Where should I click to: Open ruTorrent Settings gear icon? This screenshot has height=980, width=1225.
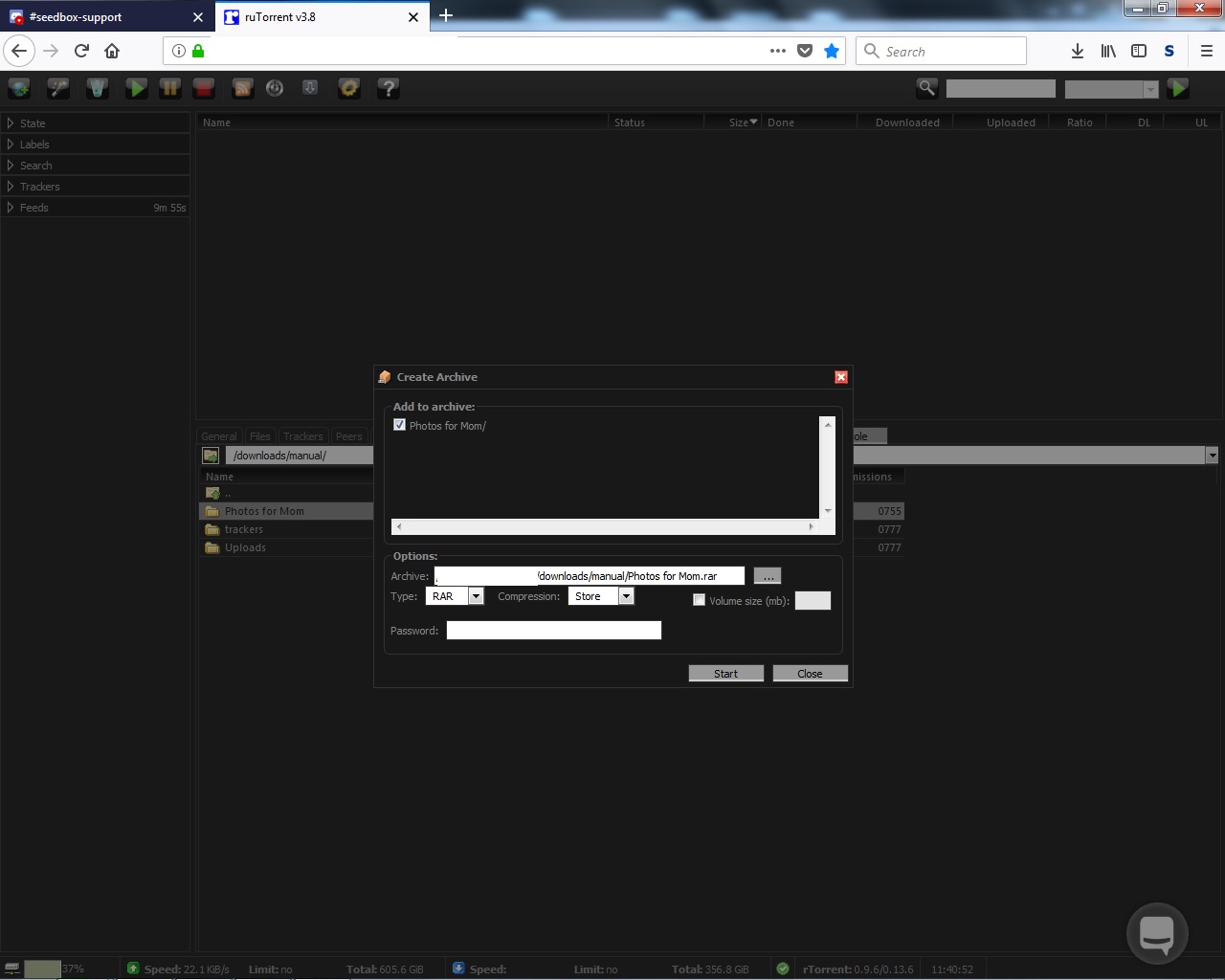point(349,88)
